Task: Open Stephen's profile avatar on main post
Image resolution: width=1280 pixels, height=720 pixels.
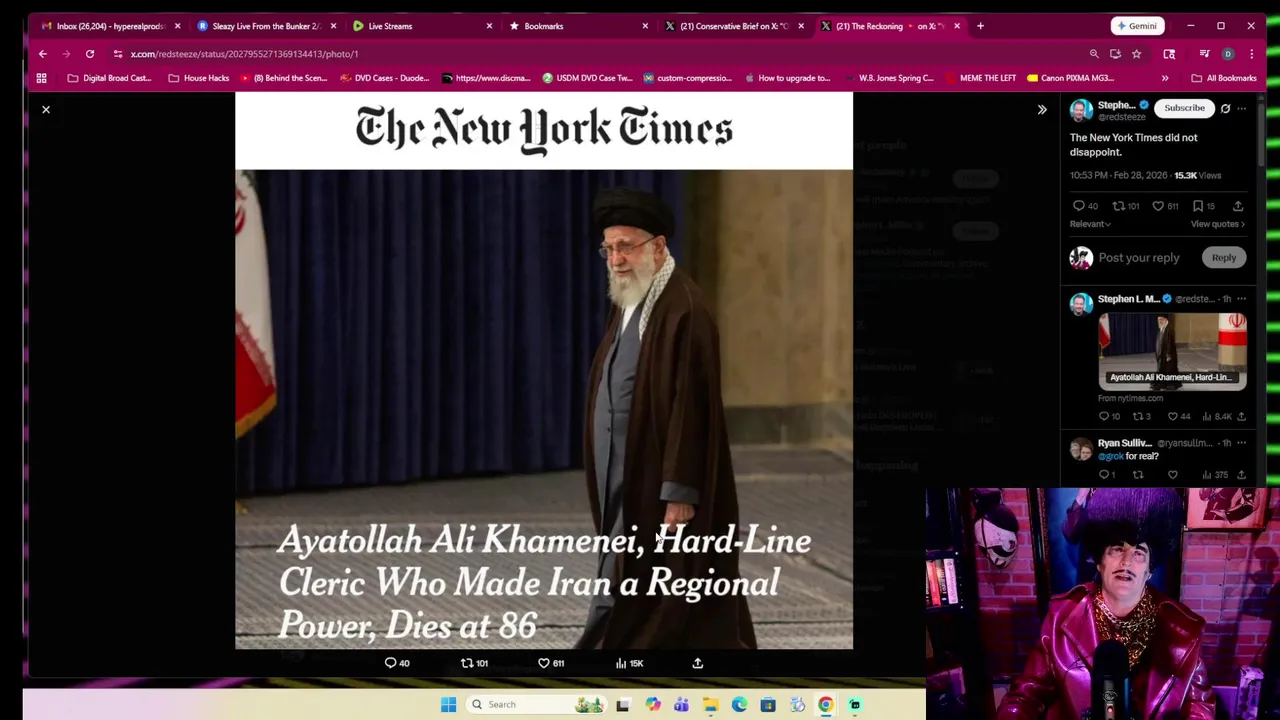Action: pos(1081,110)
